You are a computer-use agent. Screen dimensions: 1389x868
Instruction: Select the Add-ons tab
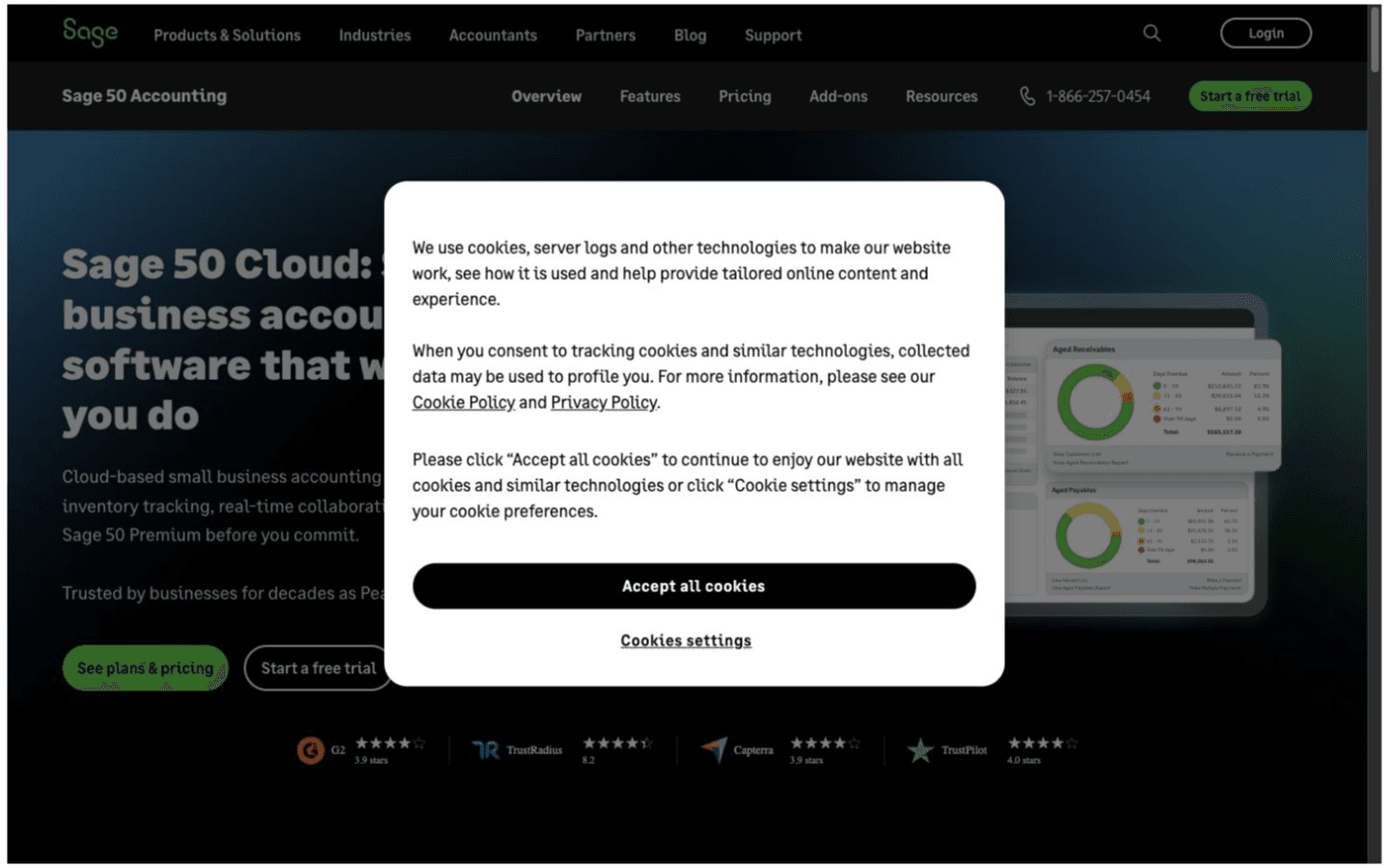click(838, 95)
